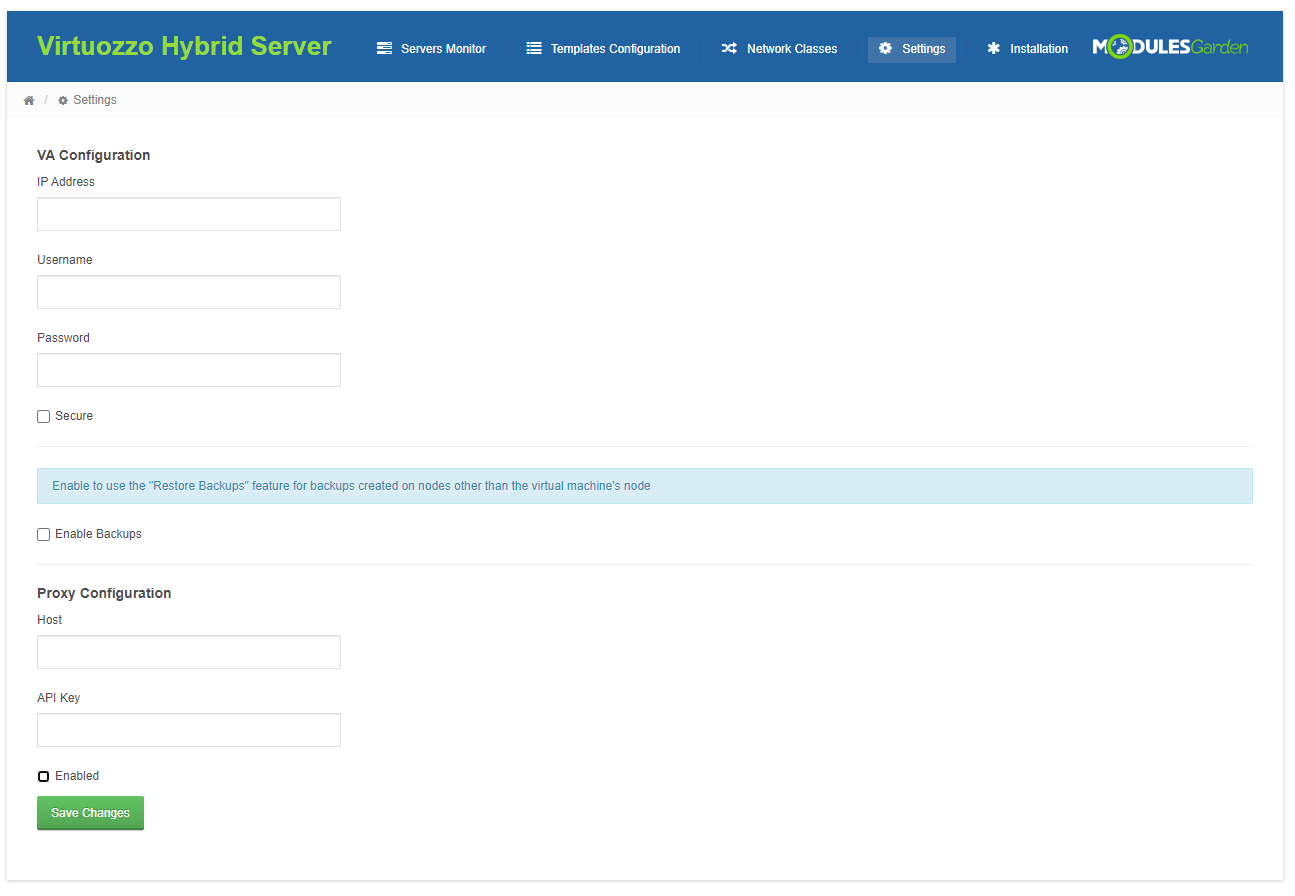Click the home icon in the breadcrumb

tap(29, 101)
